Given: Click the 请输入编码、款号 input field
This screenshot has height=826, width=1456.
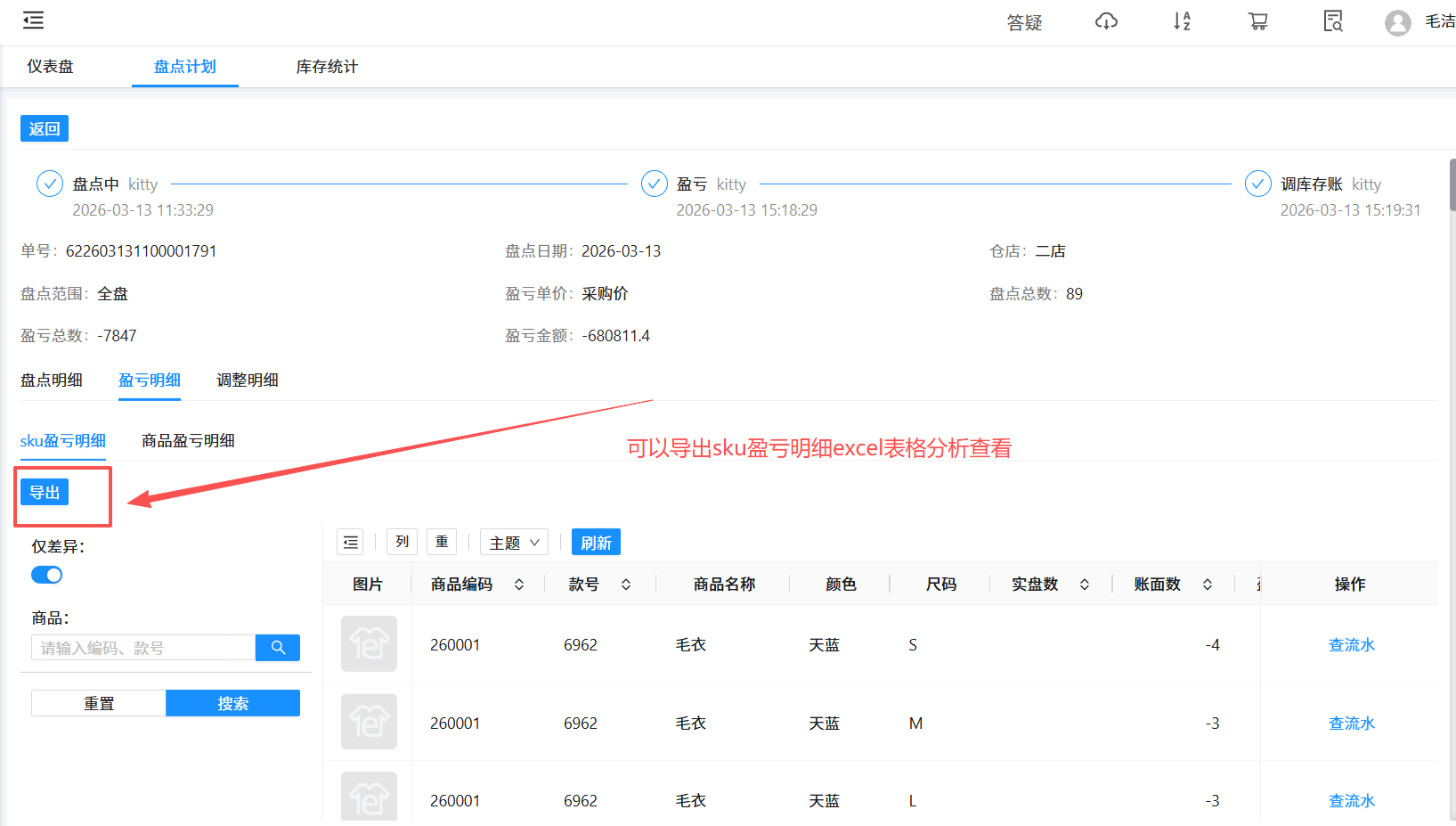Looking at the screenshot, I should pyautogui.click(x=142, y=647).
